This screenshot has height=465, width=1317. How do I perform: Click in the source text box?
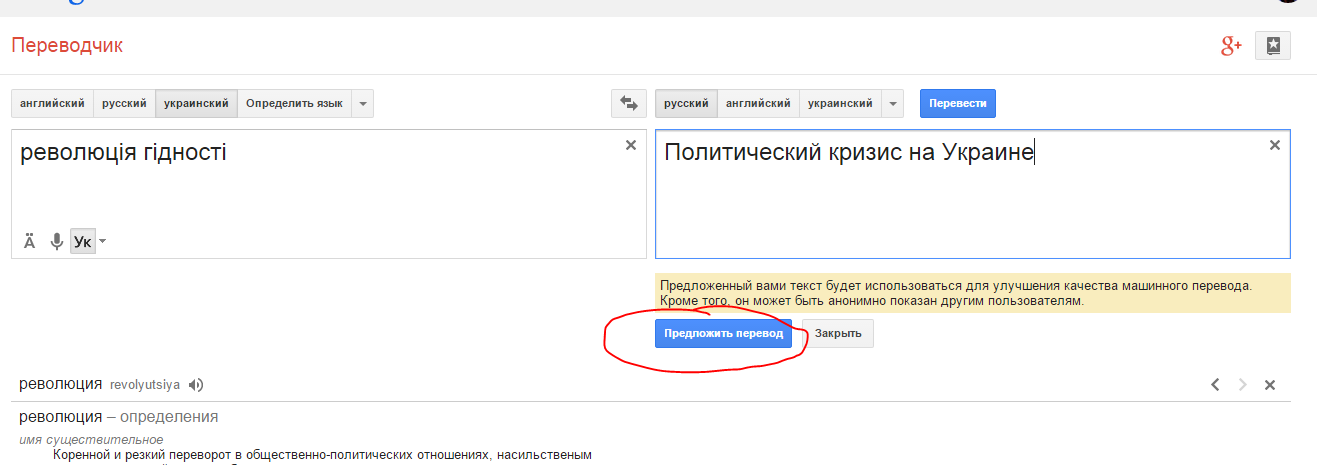(x=328, y=193)
